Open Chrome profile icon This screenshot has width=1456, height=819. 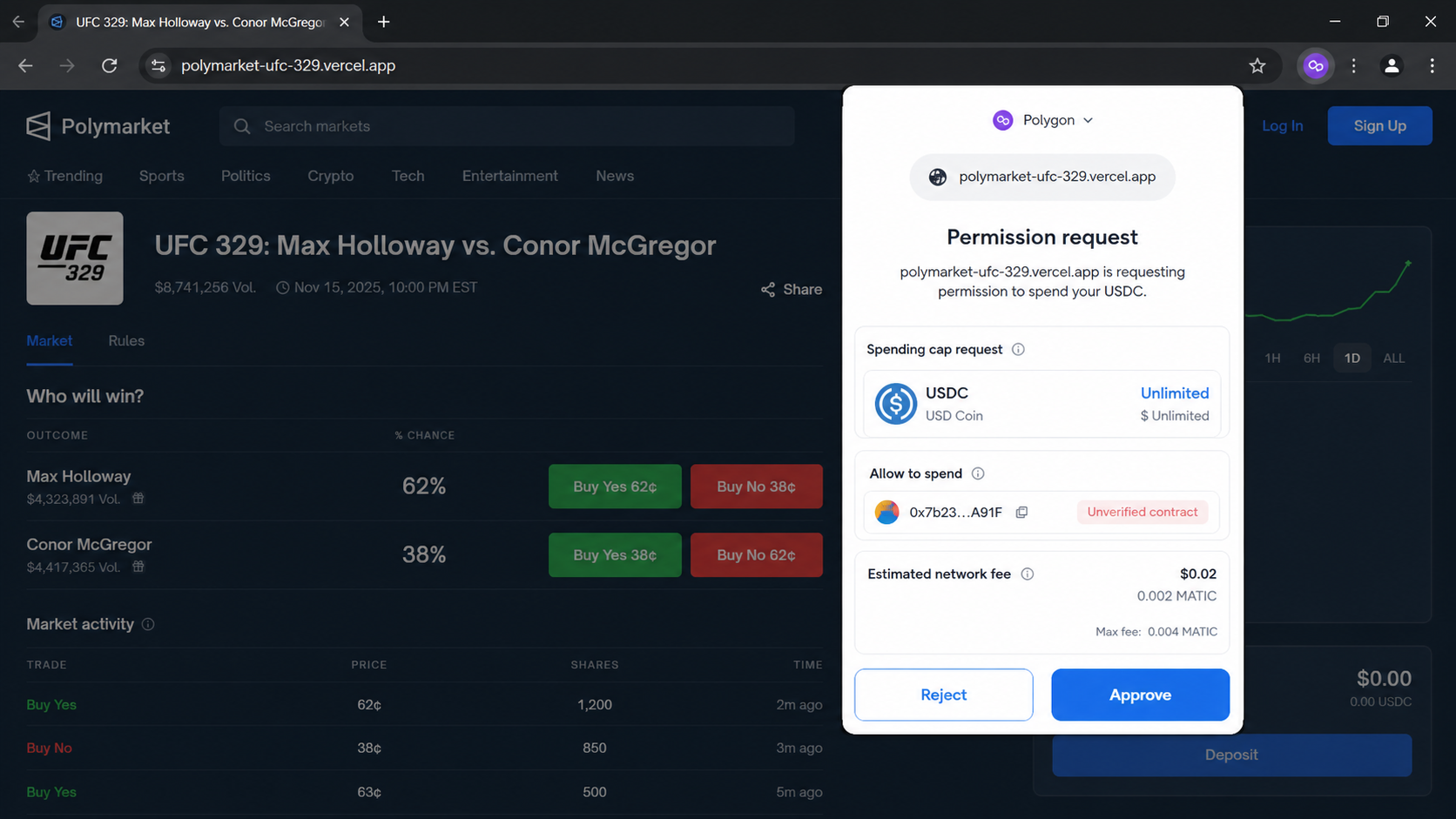[x=1392, y=66]
